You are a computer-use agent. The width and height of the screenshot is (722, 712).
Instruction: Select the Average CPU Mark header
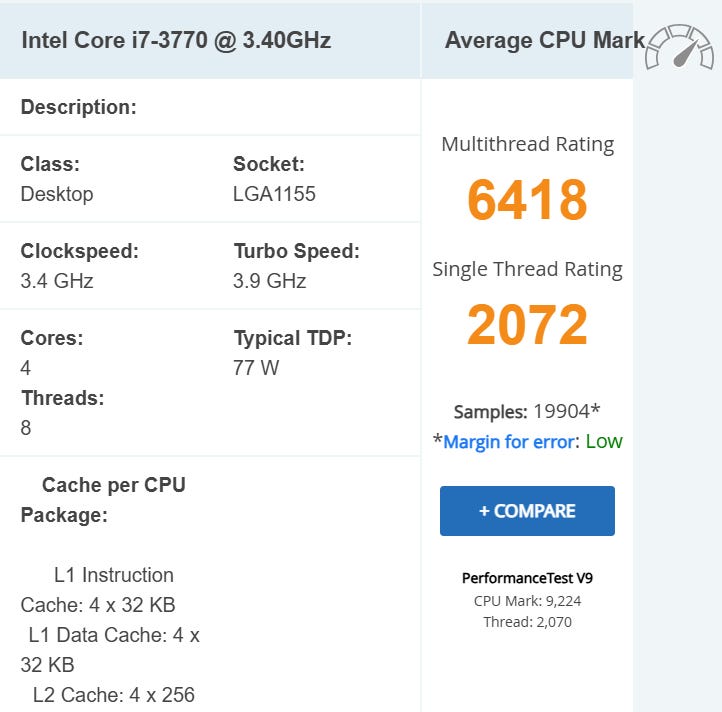tap(544, 40)
